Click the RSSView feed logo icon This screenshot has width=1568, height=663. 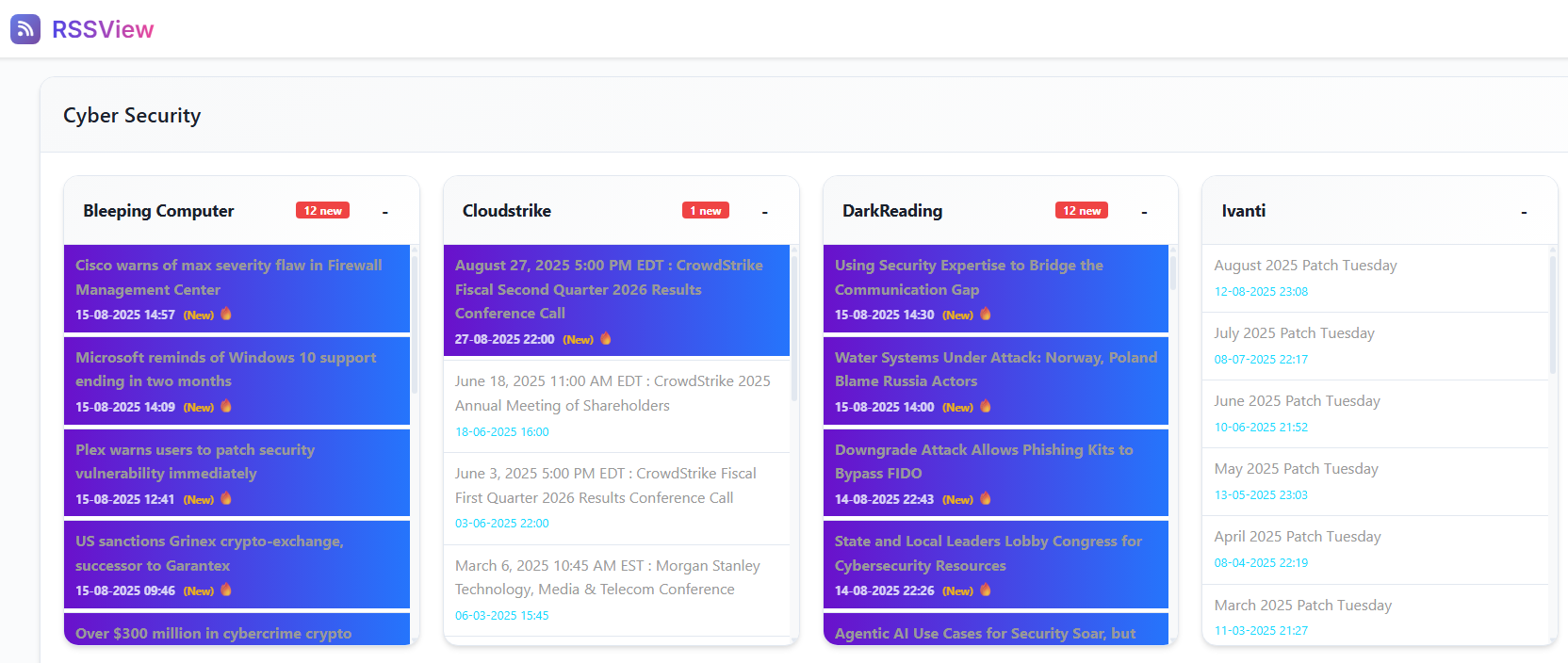[x=25, y=29]
